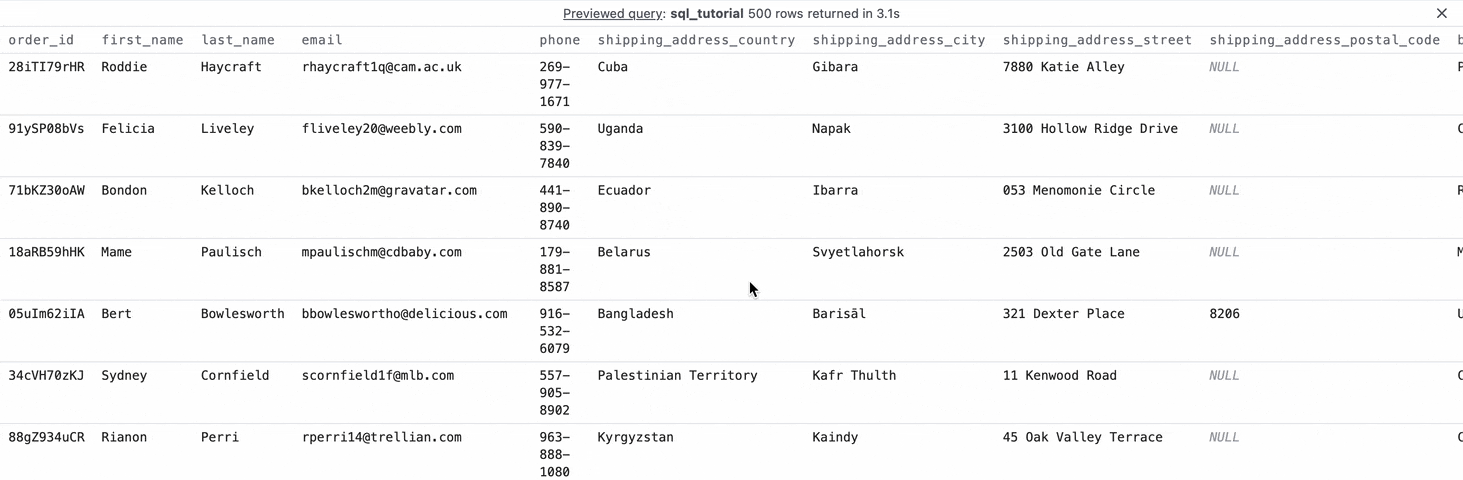The height and width of the screenshot is (480, 1463).
Task: Select the phone column header
Action: (559, 40)
